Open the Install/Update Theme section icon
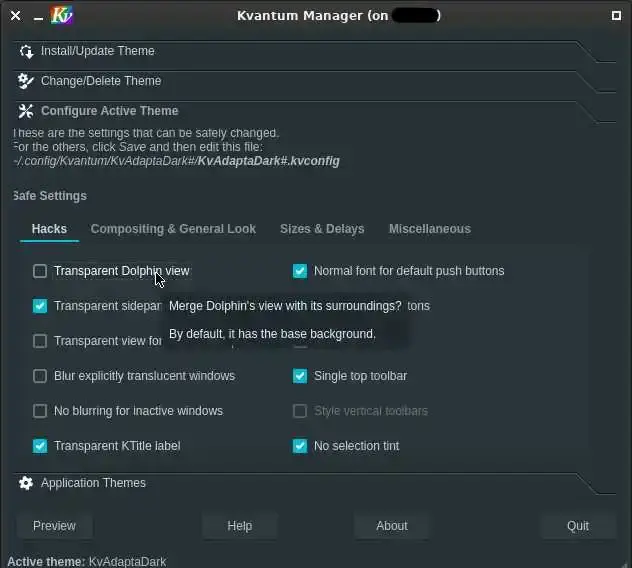The width and height of the screenshot is (632, 568). tap(26, 51)
